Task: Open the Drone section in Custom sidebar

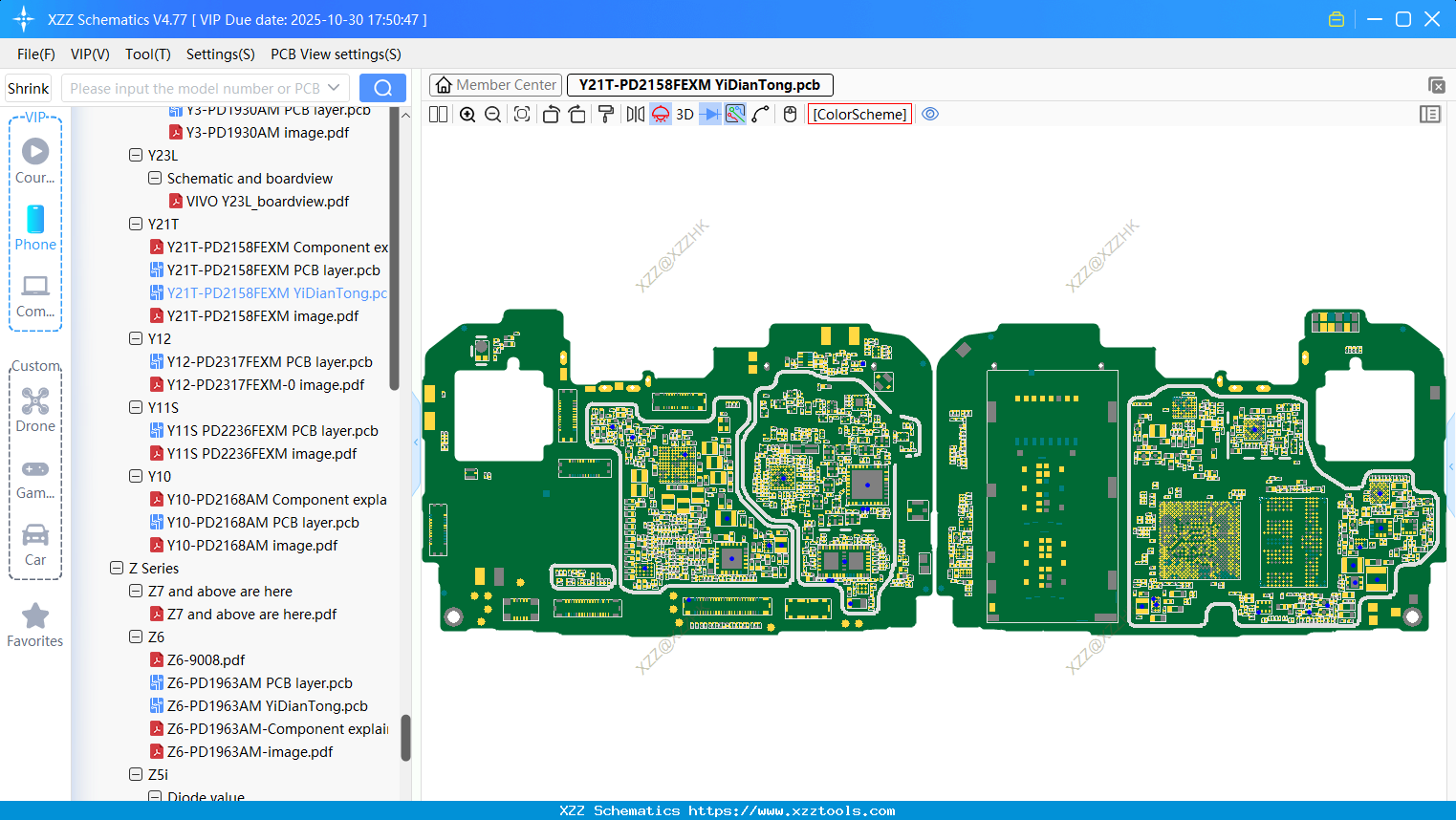Action: click(x=35, y=408)
